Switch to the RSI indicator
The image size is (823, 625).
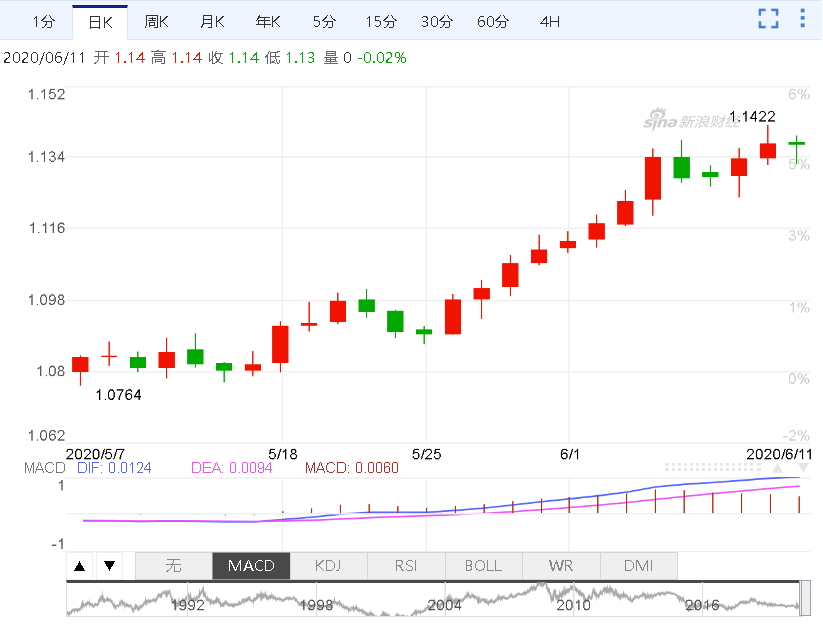(x=406, y=566)
